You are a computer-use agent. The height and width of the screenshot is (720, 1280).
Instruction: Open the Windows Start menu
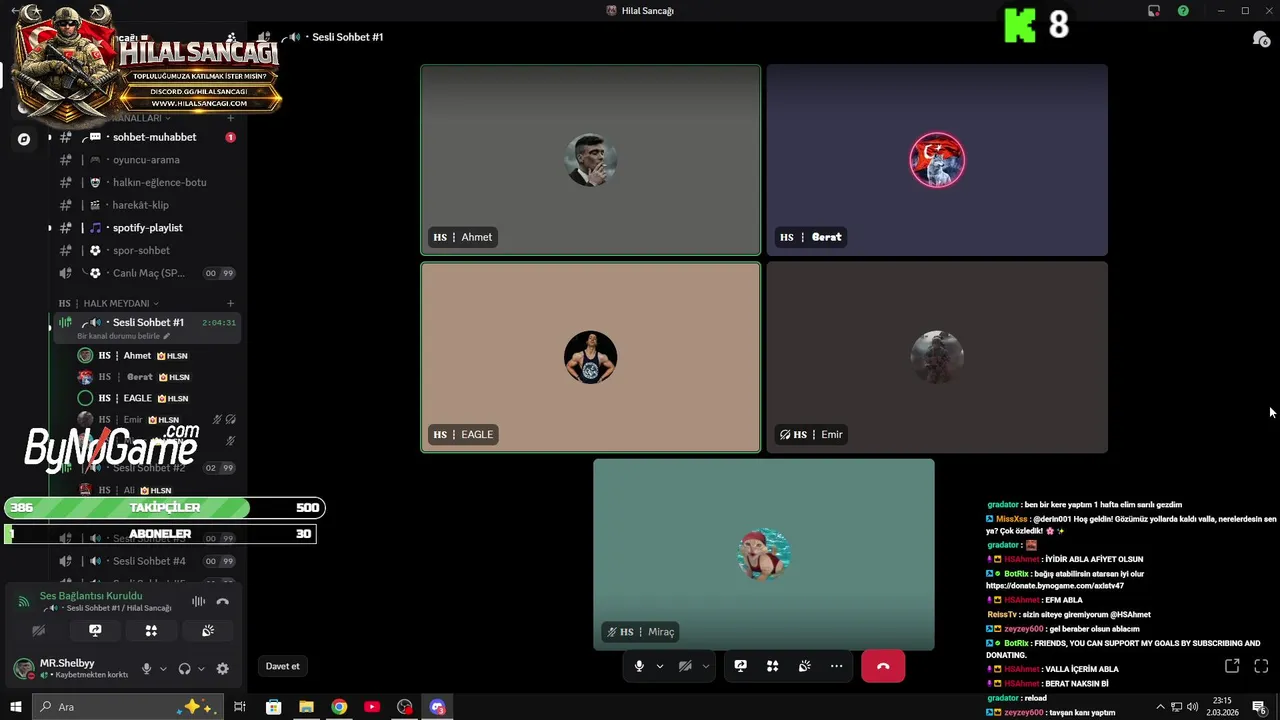[15, 707]
